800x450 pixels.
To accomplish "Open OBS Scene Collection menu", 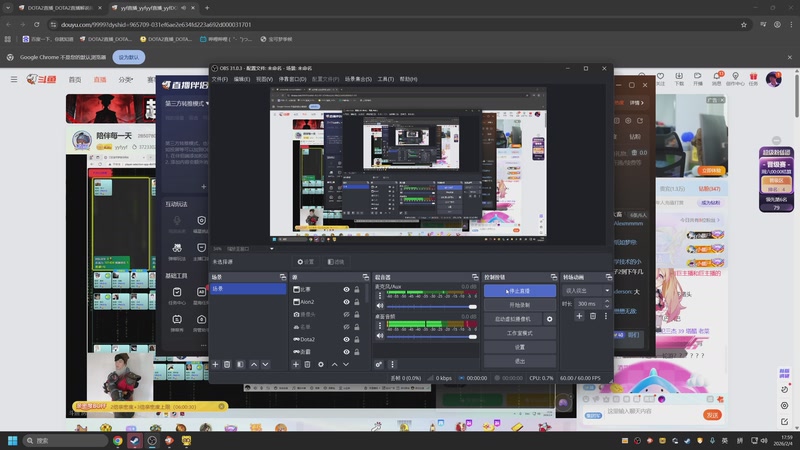I will point(358,79).
